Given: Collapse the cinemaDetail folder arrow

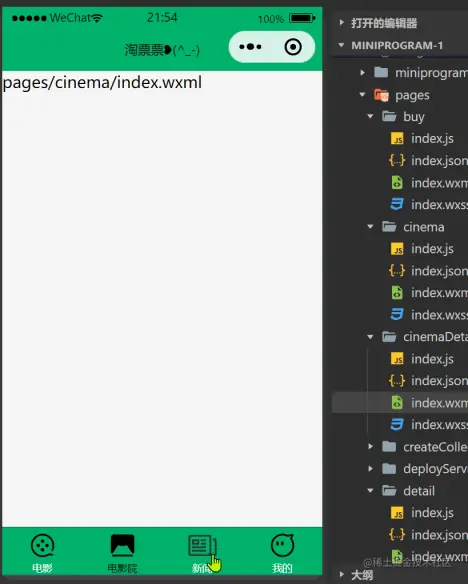Looking at the screenshot, I should point(370,337).
